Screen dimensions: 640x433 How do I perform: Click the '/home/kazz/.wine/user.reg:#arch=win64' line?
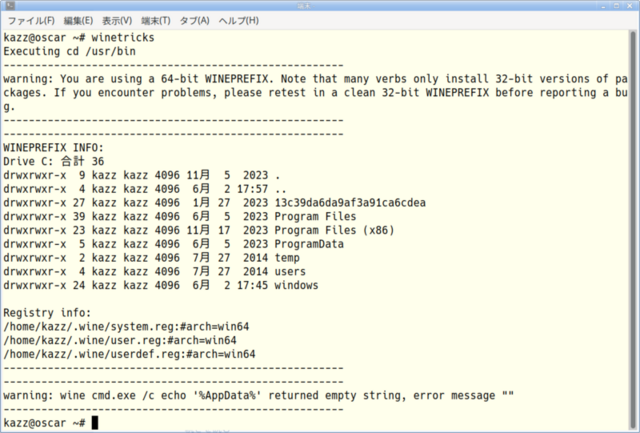tap(120, 340)
